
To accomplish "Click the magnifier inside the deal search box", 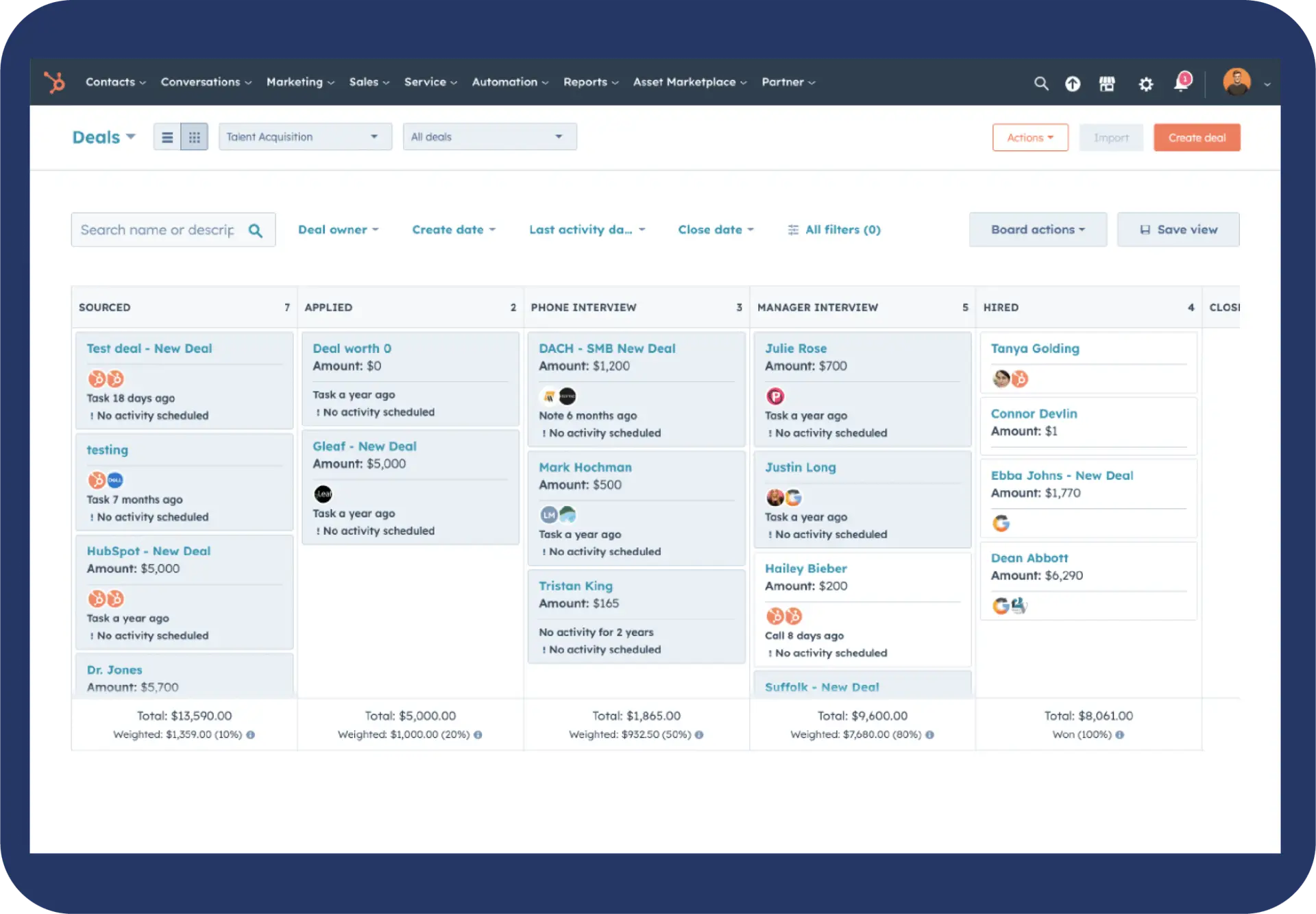I will [256, 229].
